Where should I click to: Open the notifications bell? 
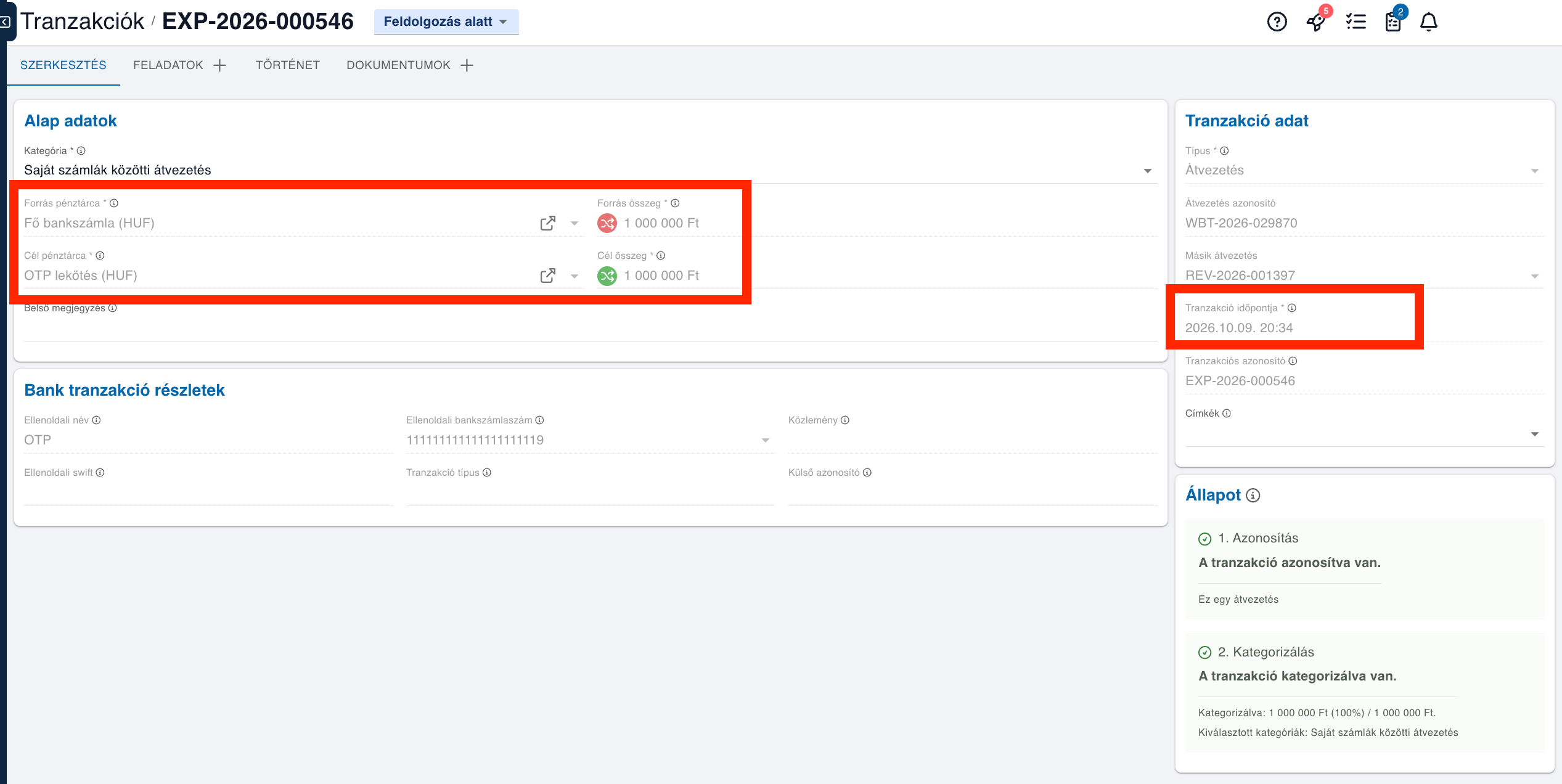tap(1429, 22)
